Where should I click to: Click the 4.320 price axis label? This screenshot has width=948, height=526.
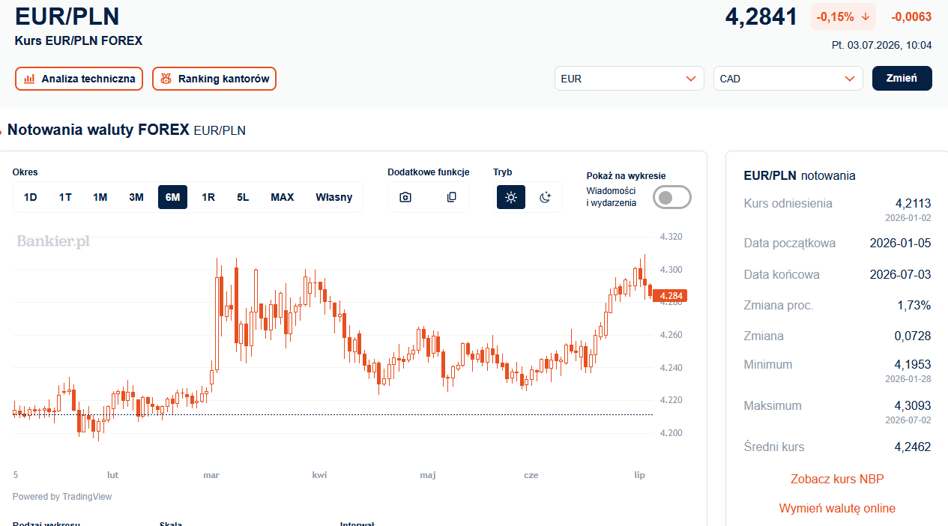(x=671, y=236)
